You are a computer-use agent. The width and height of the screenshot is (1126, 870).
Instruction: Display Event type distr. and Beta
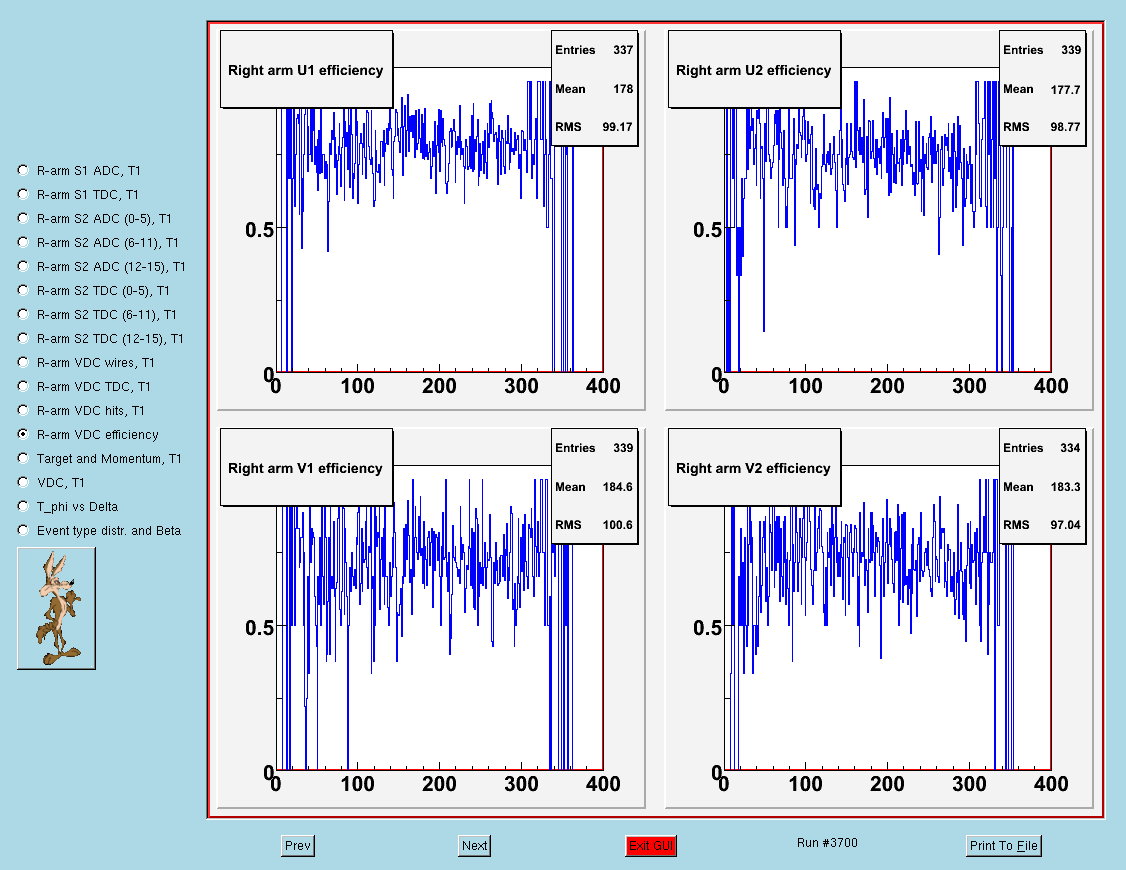(x=23, y=530)
